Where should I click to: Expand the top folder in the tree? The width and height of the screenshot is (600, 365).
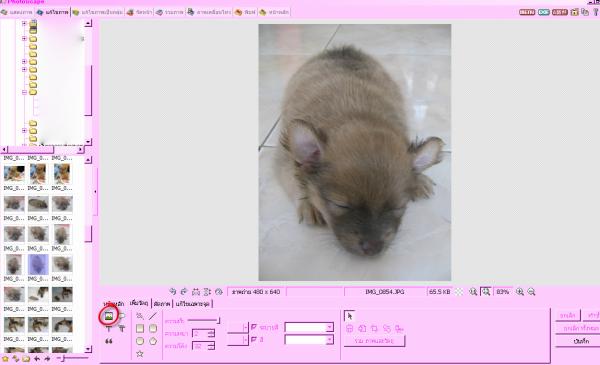[24, 23]
